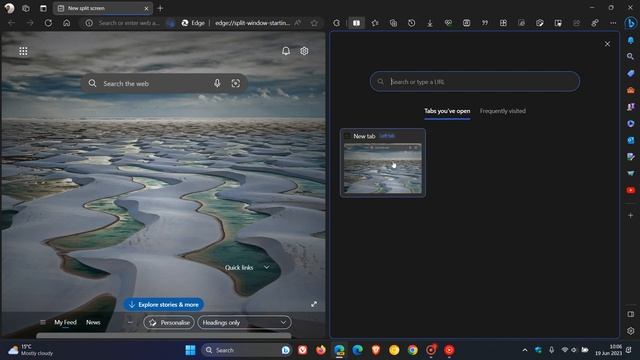Open the feed hamburger menu
640x360 pixels.
43,322
